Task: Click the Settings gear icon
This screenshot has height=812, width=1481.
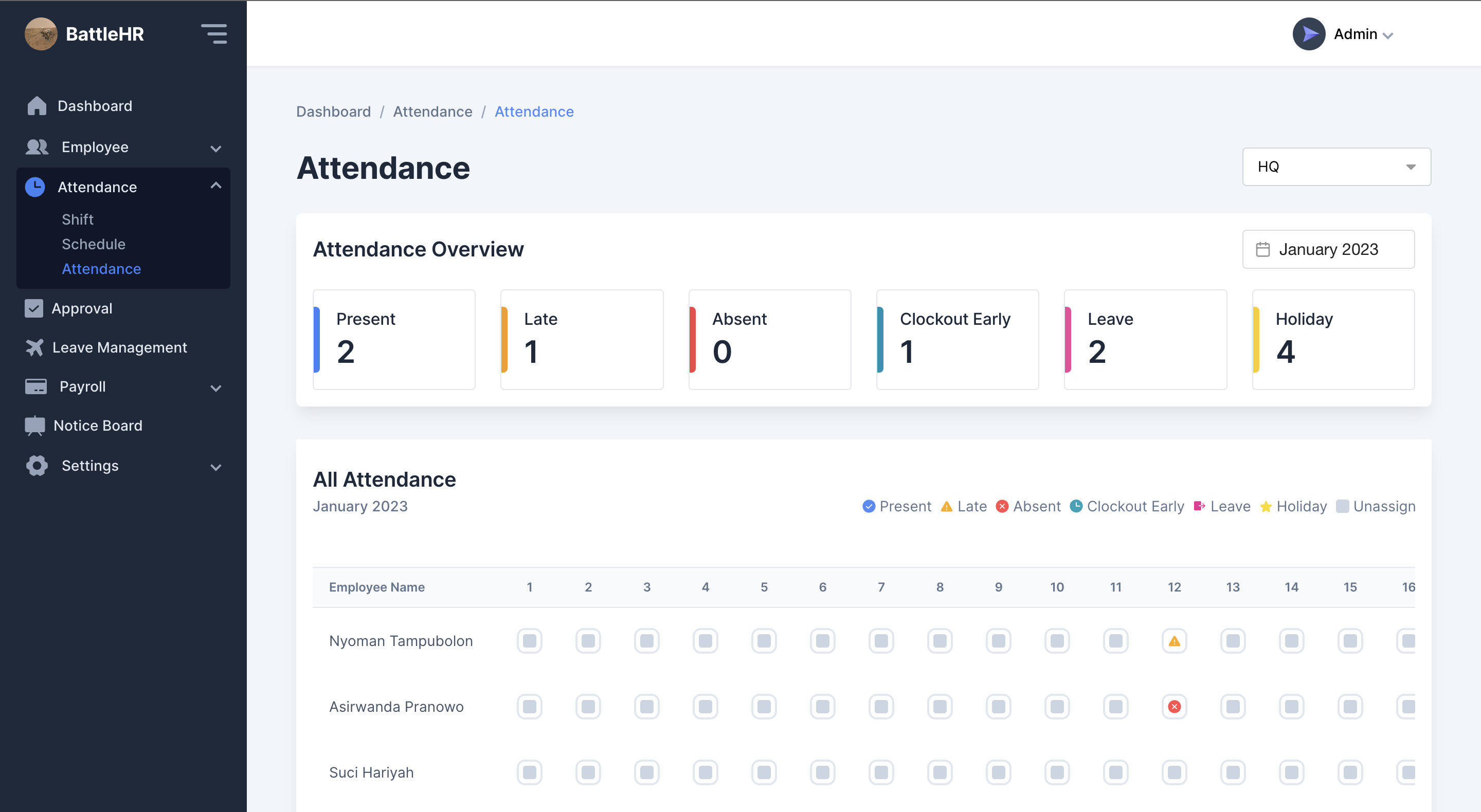Action: (37, 466)
